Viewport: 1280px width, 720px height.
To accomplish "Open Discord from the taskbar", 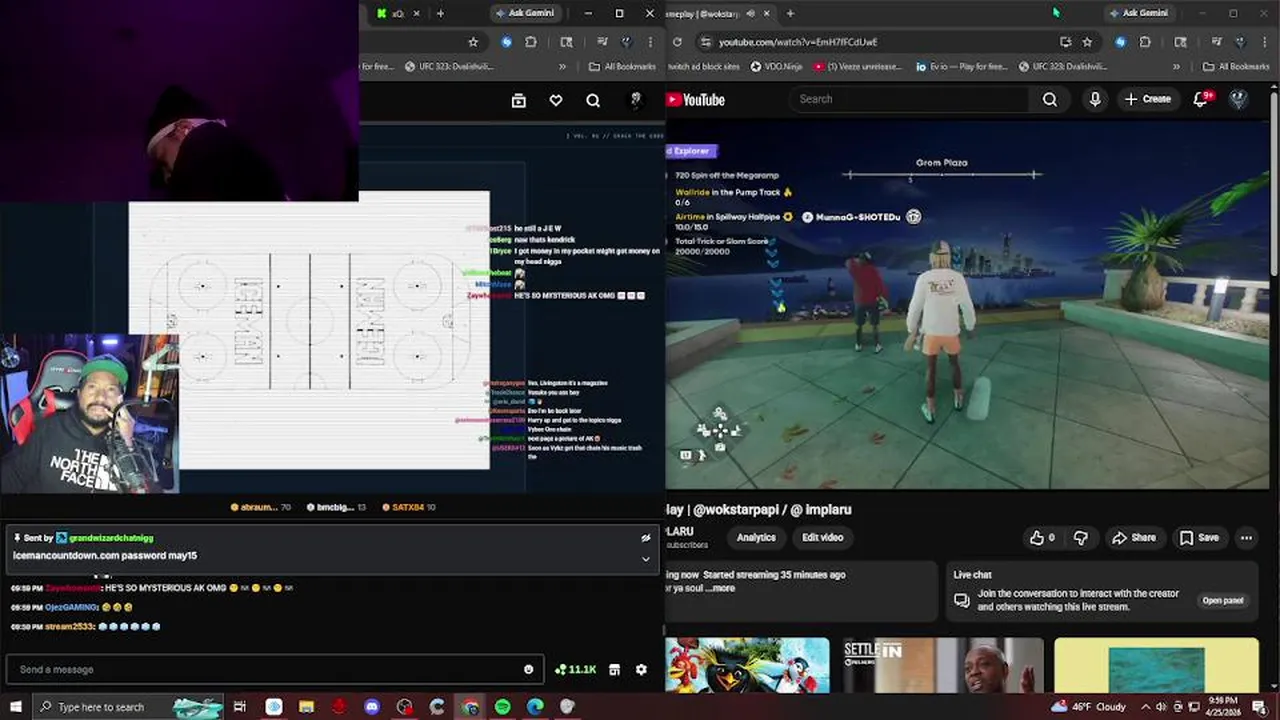I will 372,707.
